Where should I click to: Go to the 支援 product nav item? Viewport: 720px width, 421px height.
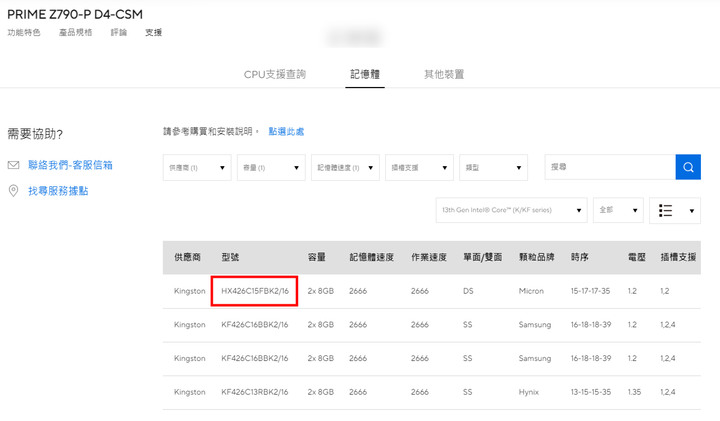tap(153, 32)
